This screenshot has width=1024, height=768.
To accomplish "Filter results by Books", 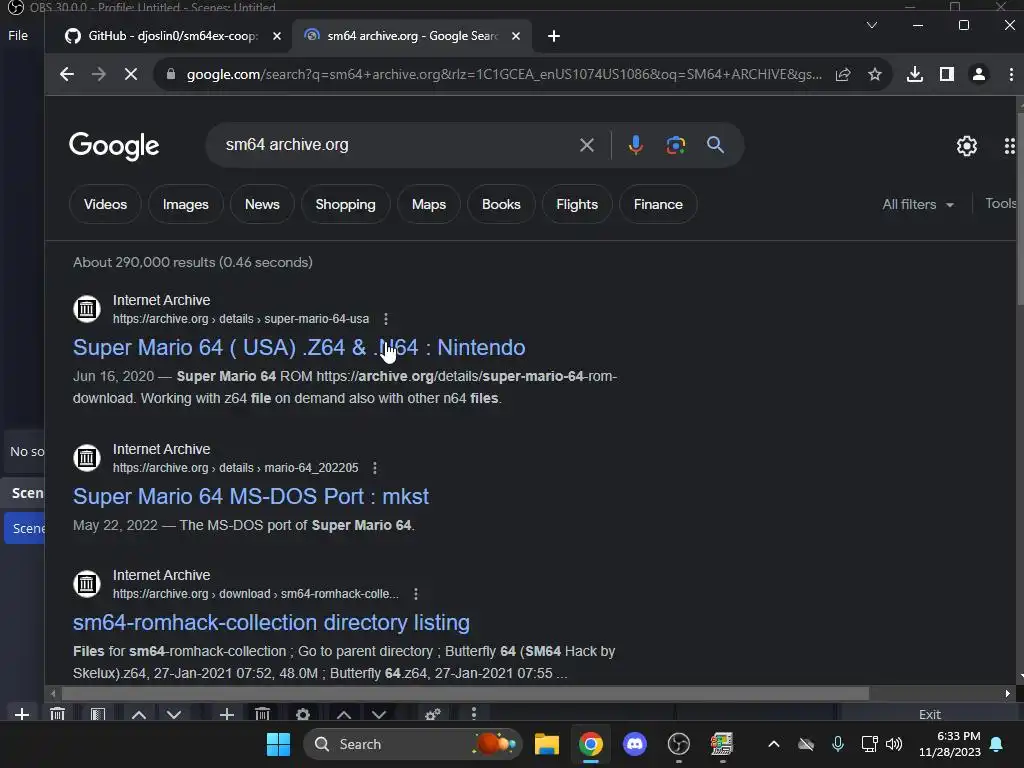I will point(501,204).
